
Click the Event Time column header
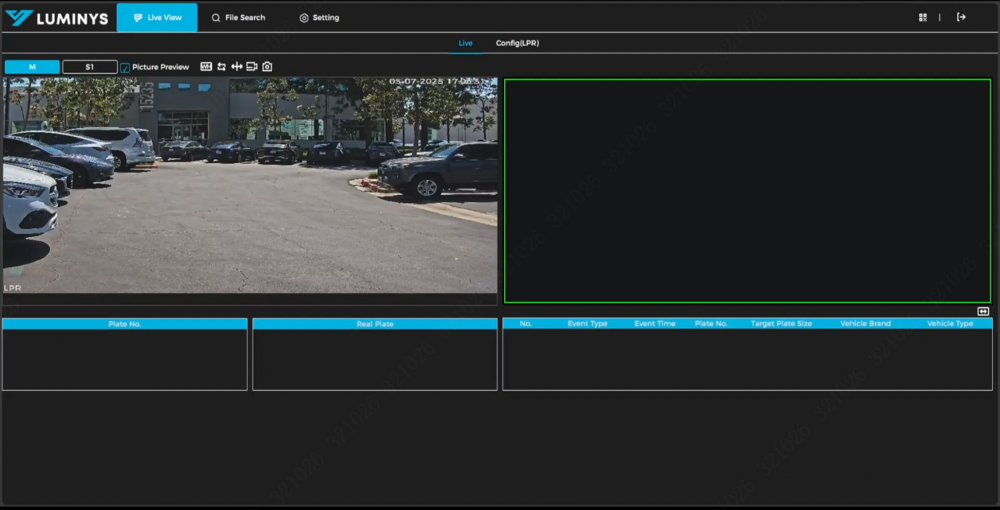pos(655,324)
